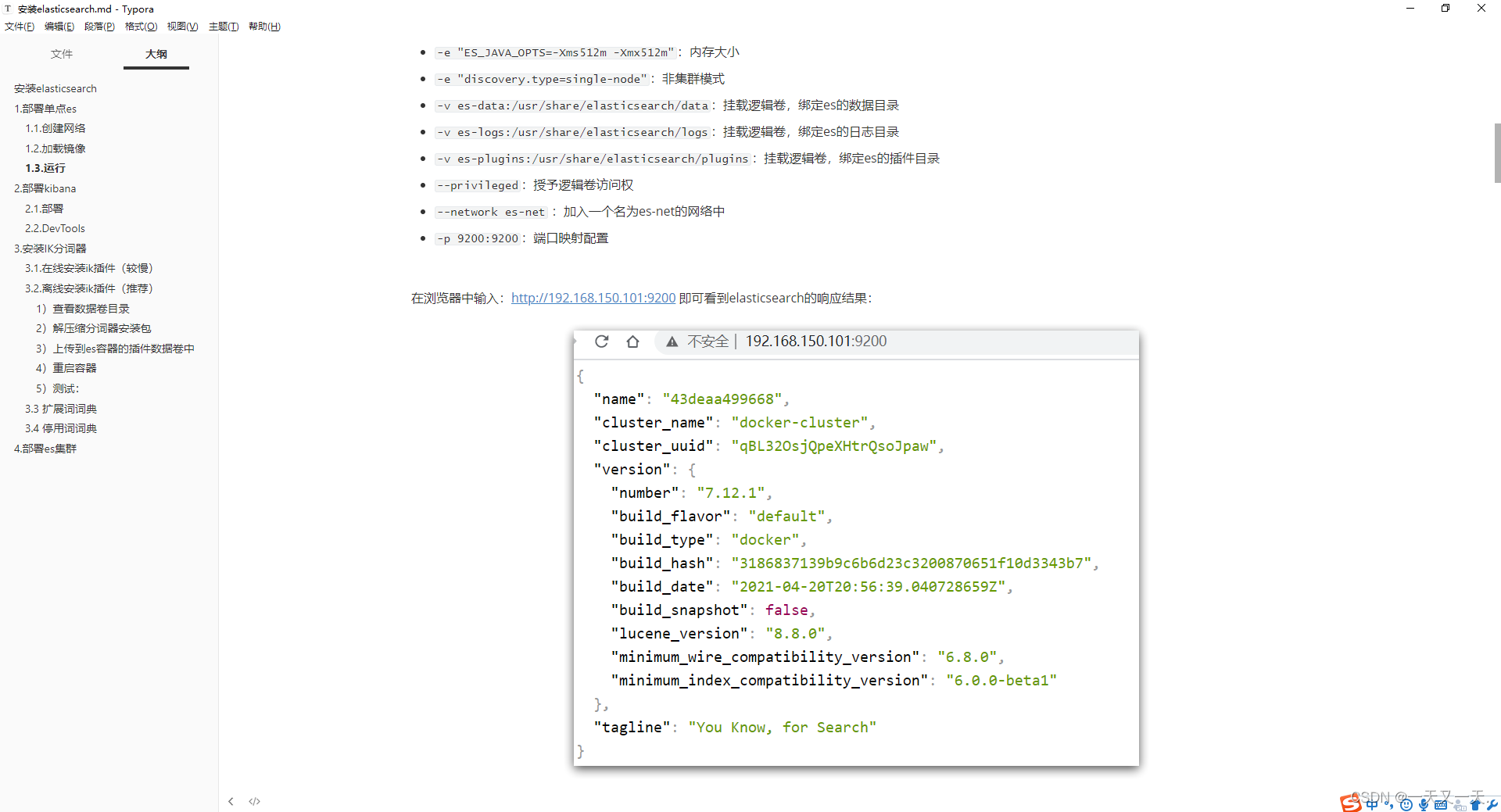Click the --network es-net code snippet
Image resolution: width=1501 pixels, height=812 pixels.
click(x=491, y=212)
